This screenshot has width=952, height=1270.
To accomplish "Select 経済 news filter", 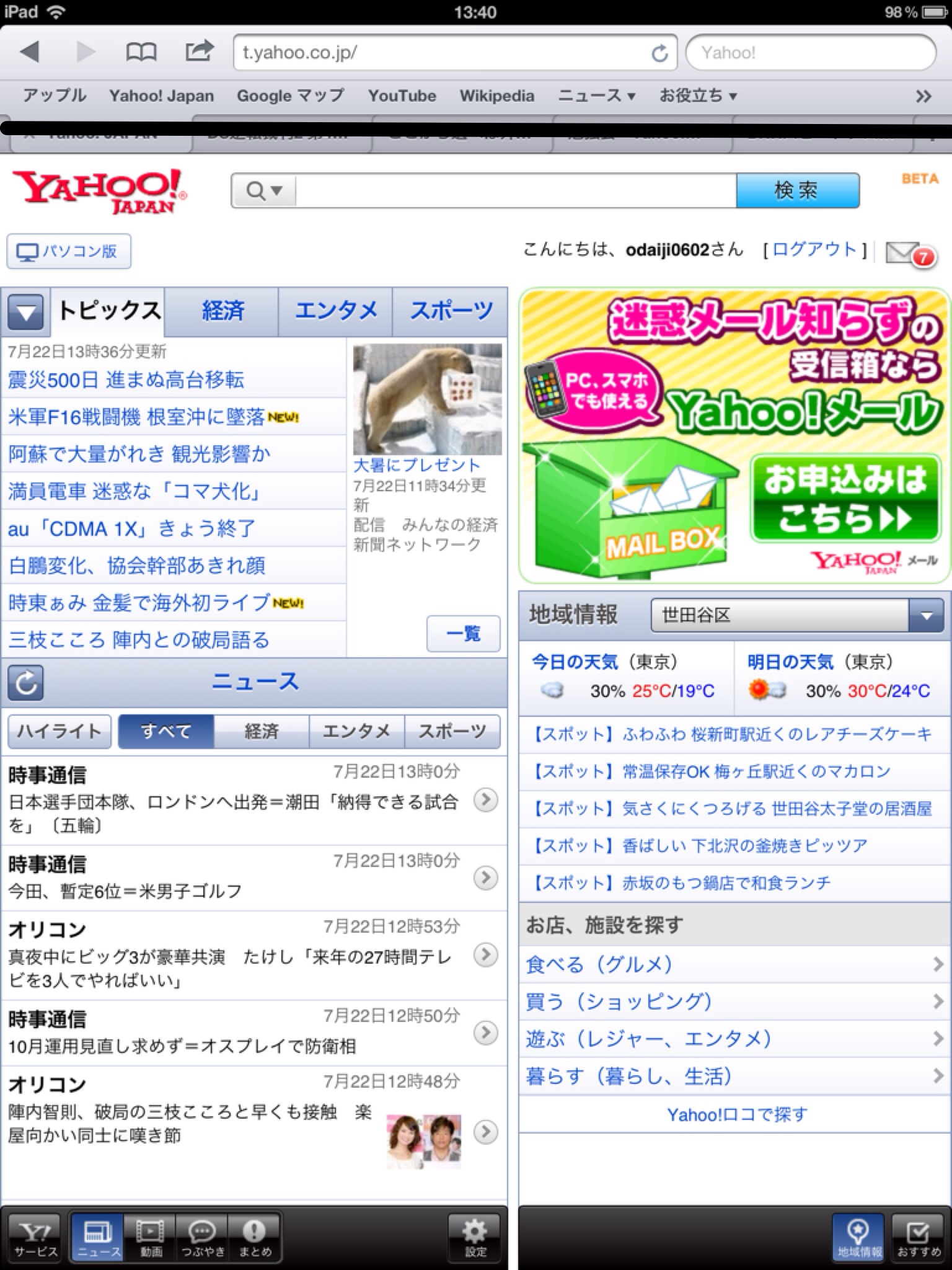I will coord(262,732).
